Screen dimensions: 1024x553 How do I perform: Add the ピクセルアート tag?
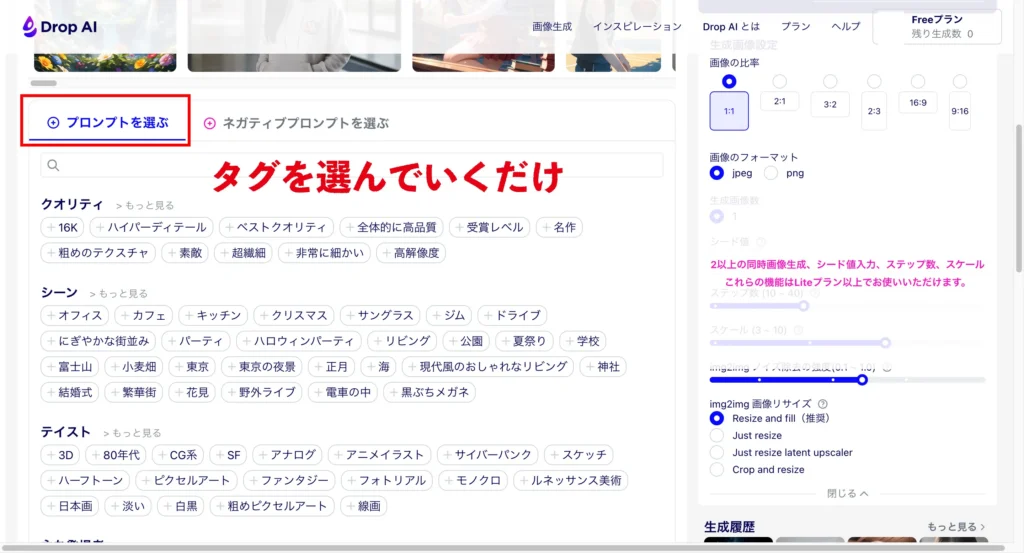(186, 480)
